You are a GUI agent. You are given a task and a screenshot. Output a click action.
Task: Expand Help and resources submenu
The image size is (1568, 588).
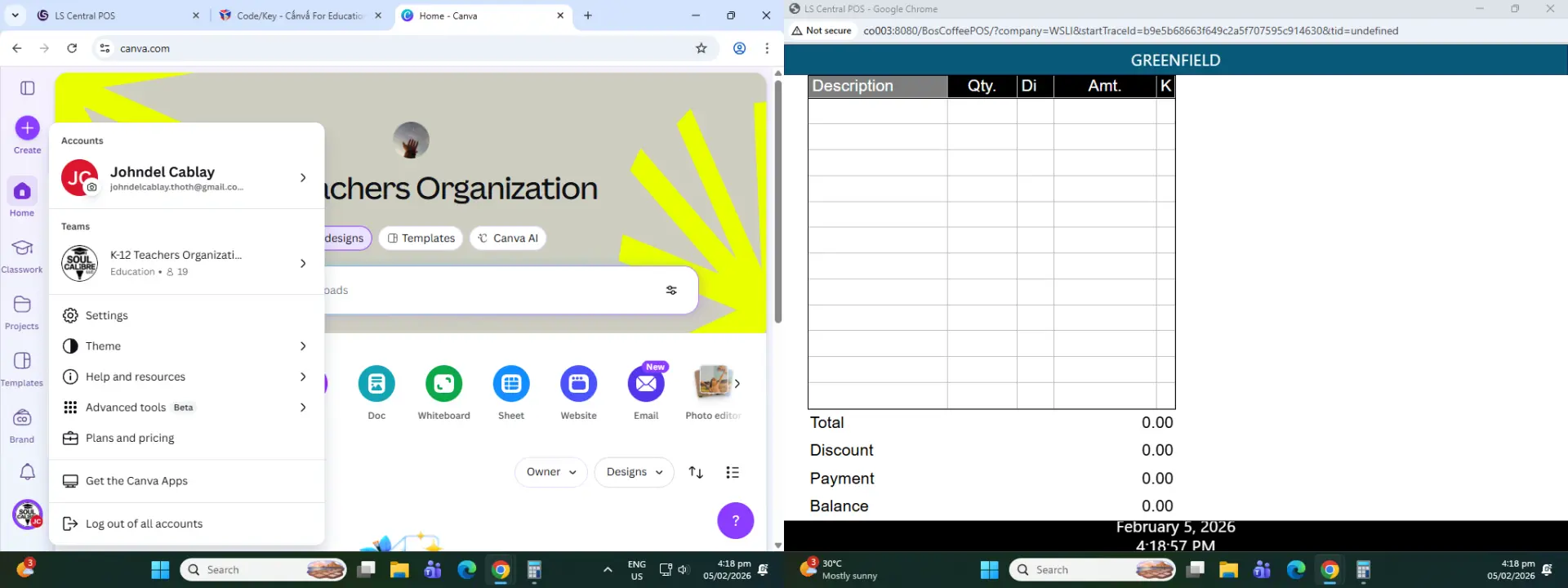click(303, 376)
